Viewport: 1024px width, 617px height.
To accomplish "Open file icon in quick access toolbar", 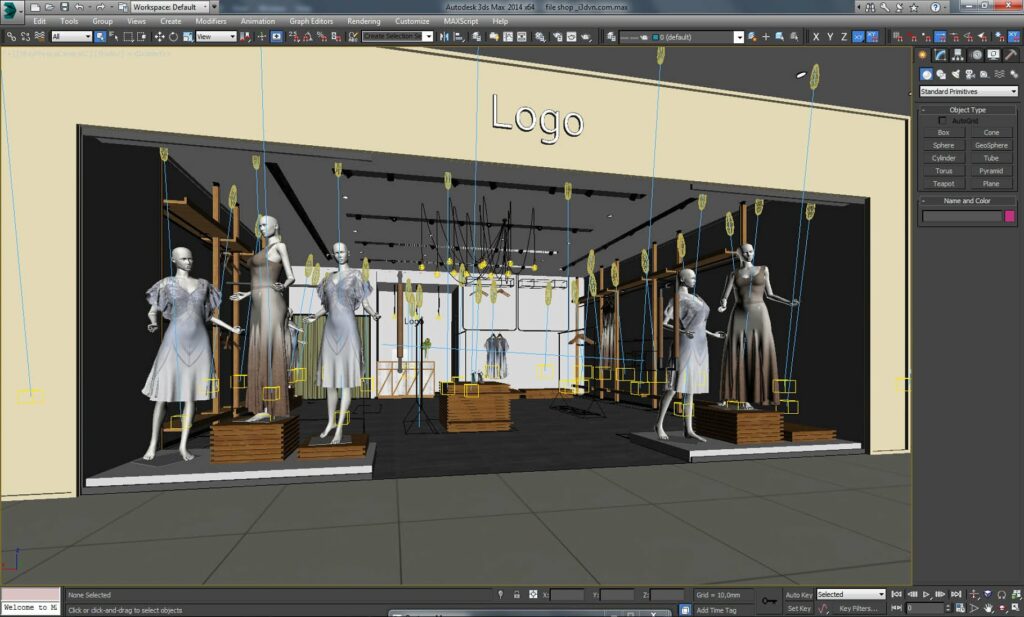I will pos(50,7).
